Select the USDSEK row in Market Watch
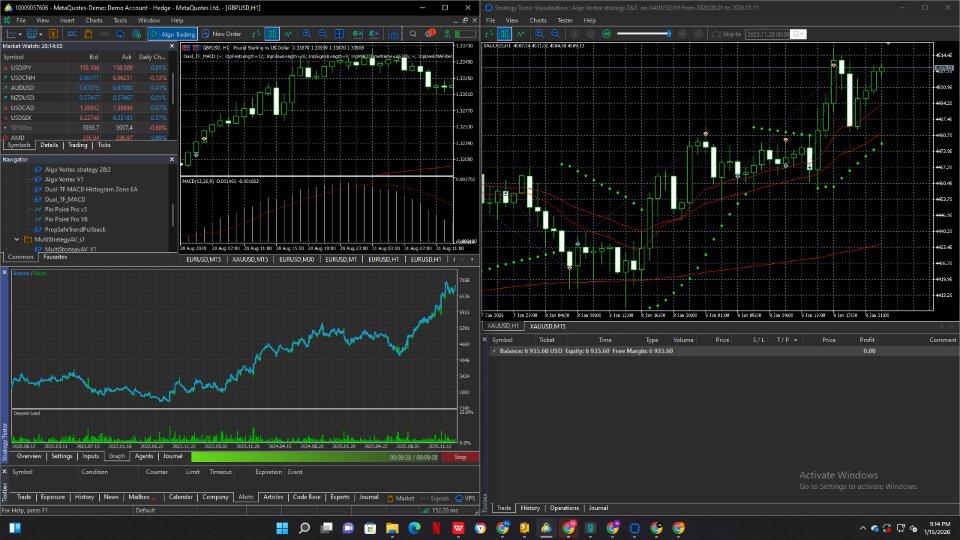Viewport: 960px width, 540px height. pos(86,118)
